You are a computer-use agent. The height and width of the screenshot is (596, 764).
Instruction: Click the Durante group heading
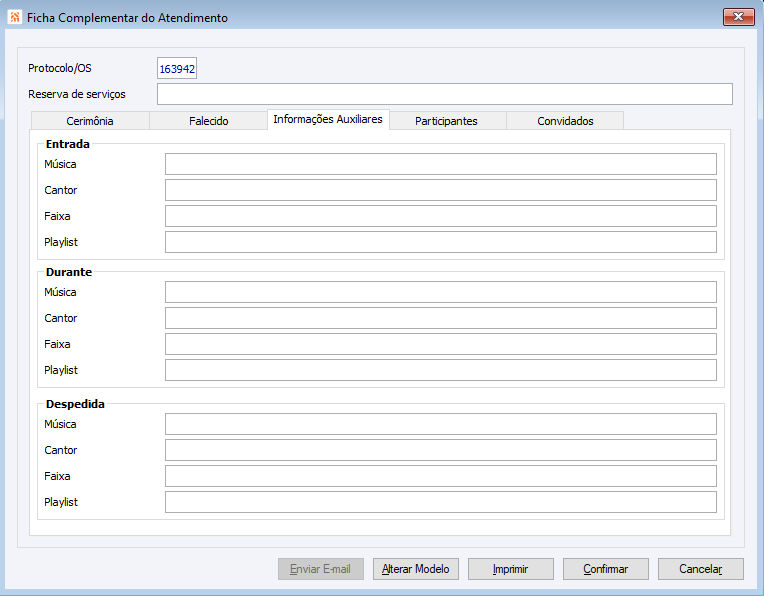point(69,272)
